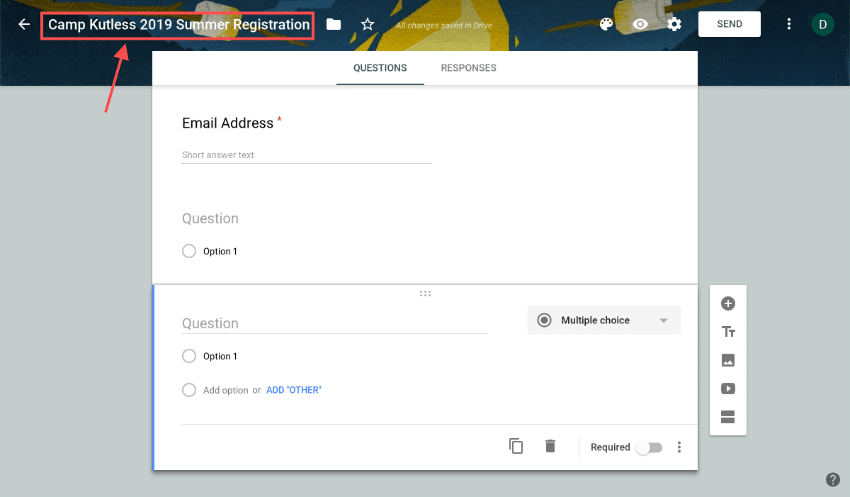Click the Add option radio circle

tap(189, 390)
